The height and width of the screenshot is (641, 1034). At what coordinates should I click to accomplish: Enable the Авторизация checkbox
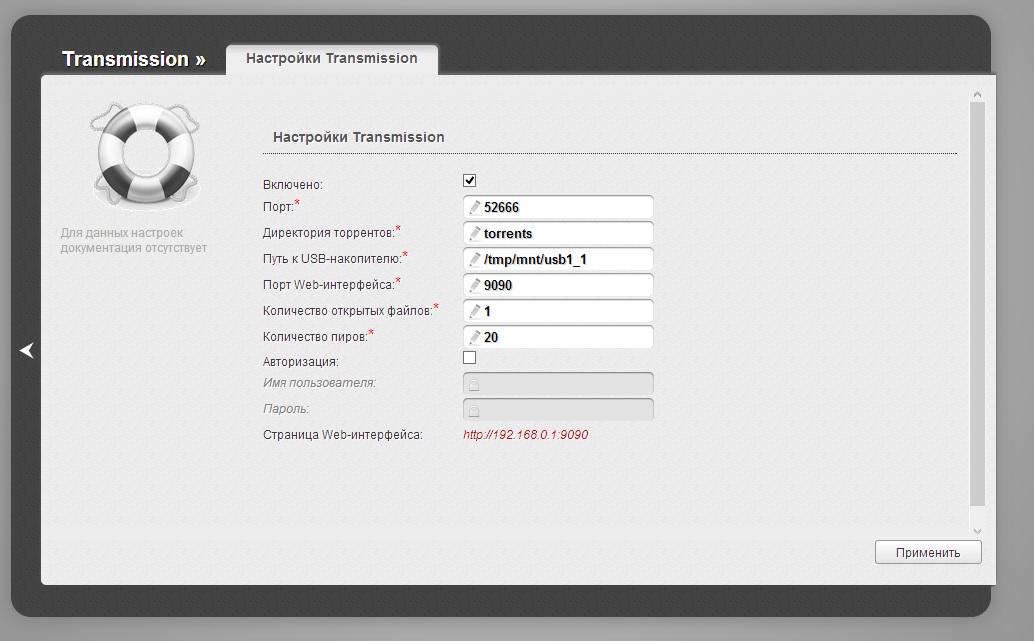point(470,358)
